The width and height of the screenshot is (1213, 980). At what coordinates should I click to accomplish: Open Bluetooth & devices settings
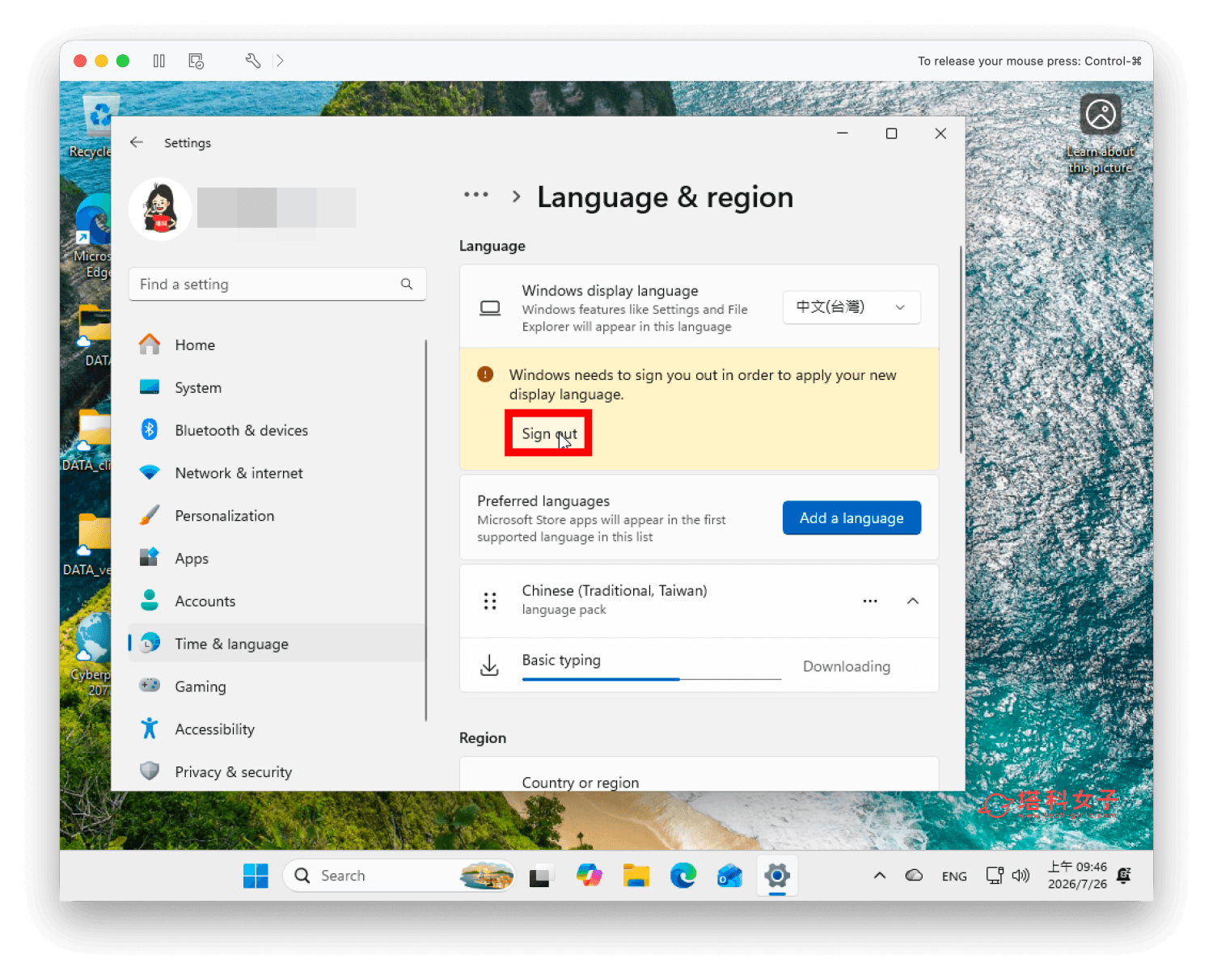pyautogui.click(x=277, y=430)
